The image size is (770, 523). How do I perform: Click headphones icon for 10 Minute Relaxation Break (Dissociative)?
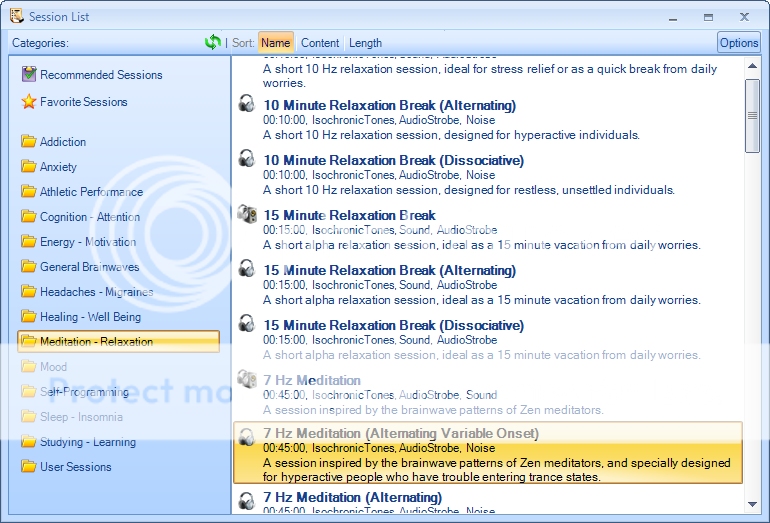247,159
